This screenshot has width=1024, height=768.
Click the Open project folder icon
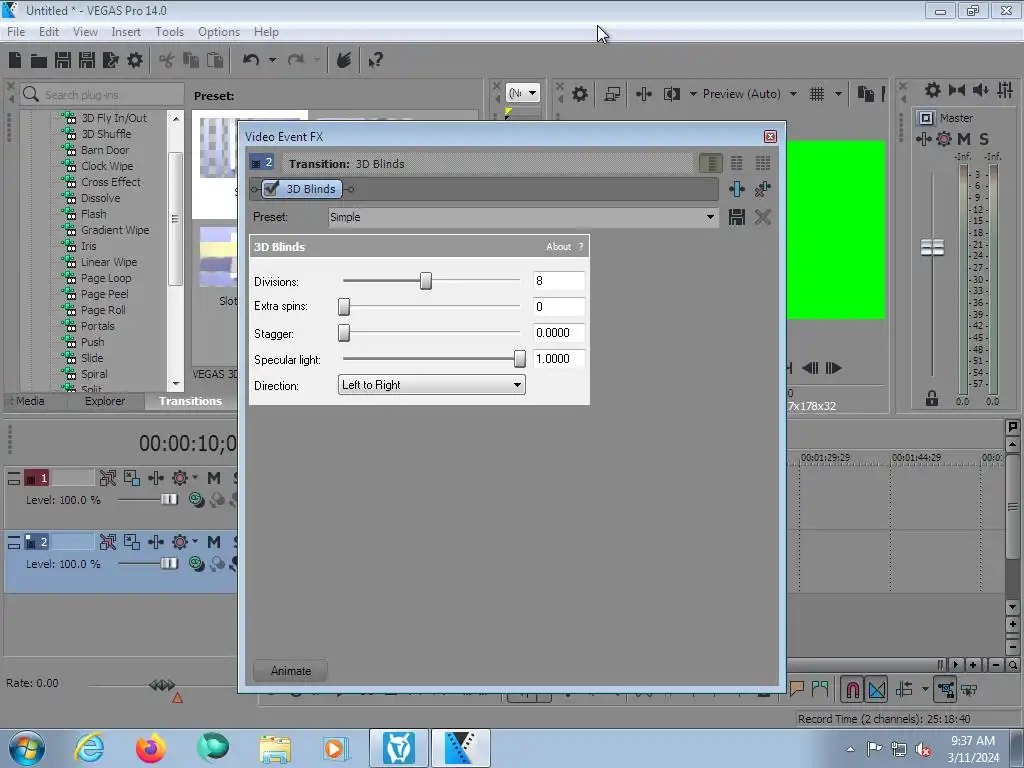[x=39, y=61]
